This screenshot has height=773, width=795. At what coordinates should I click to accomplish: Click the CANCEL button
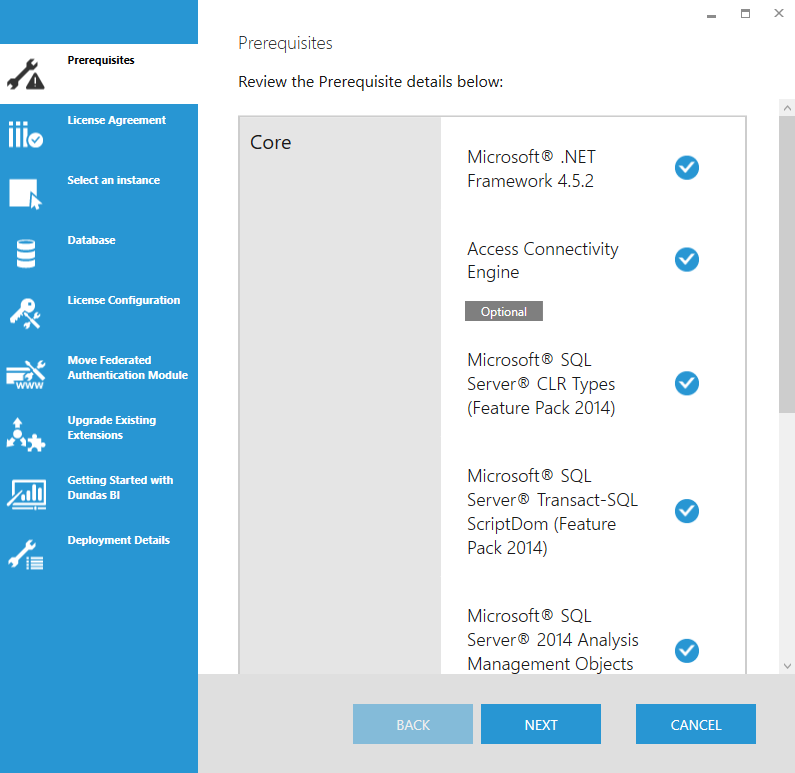click(x=696, y=724)
